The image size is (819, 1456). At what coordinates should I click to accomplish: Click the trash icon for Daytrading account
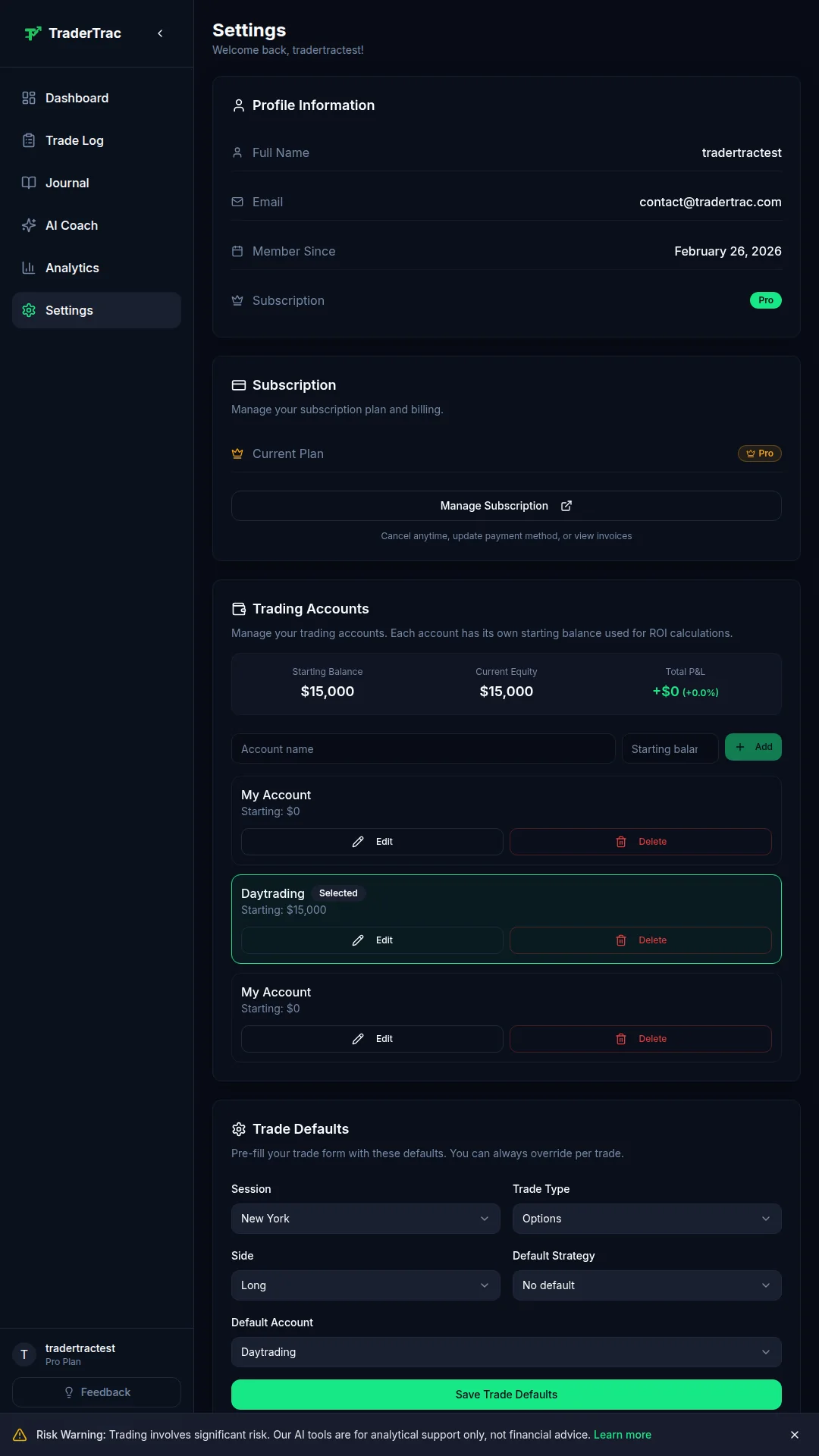click(x=621, y=940)
